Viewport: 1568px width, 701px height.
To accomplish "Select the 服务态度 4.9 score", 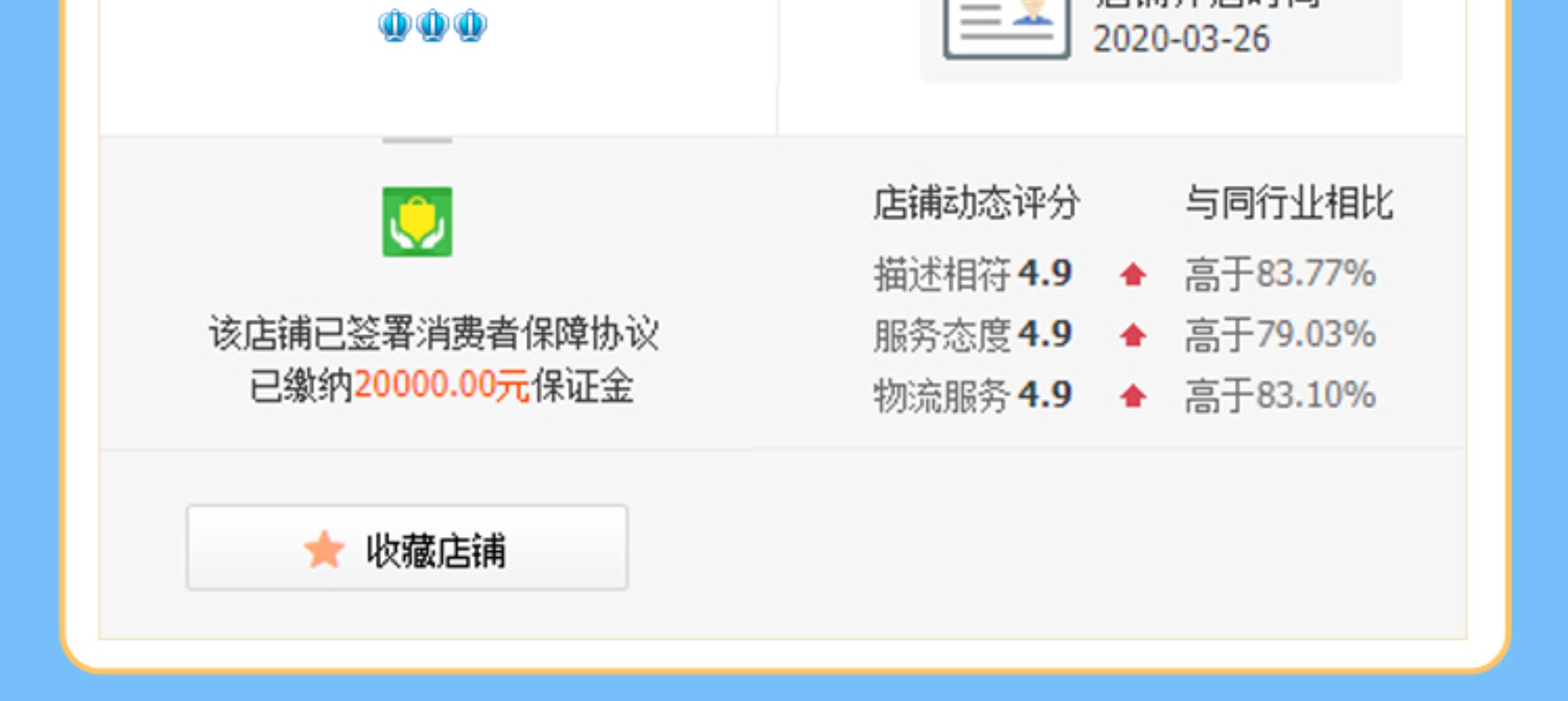I will [973, 334].
